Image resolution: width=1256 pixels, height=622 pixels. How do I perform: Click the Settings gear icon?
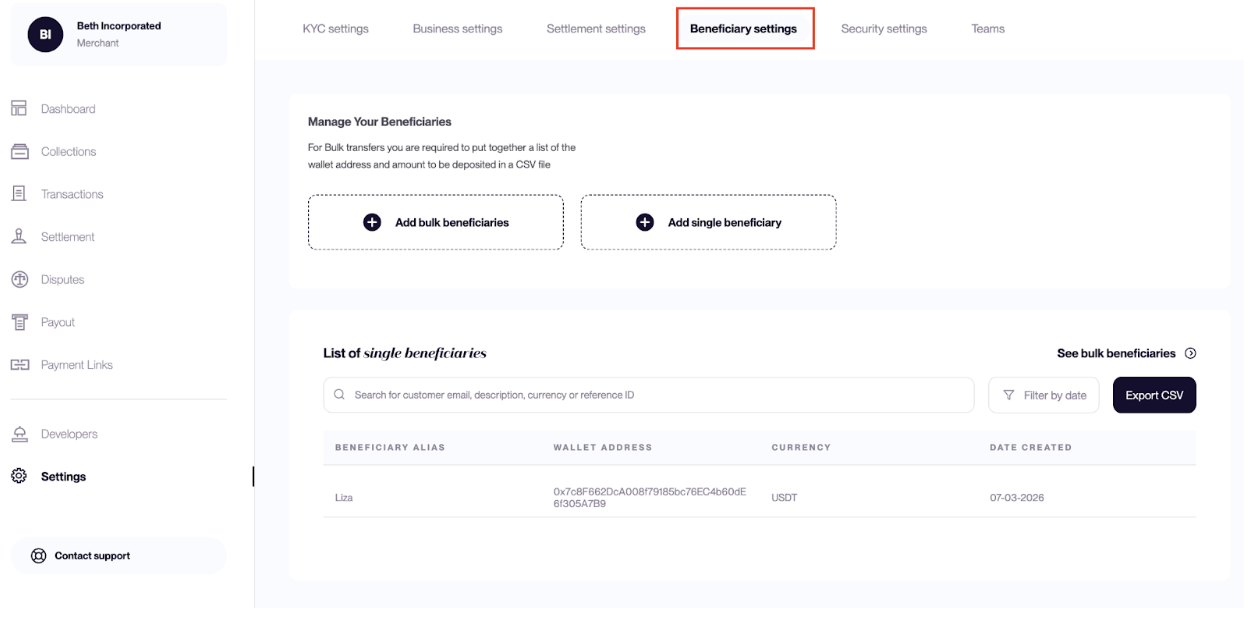pyautogui.click(x=19, y=476)
